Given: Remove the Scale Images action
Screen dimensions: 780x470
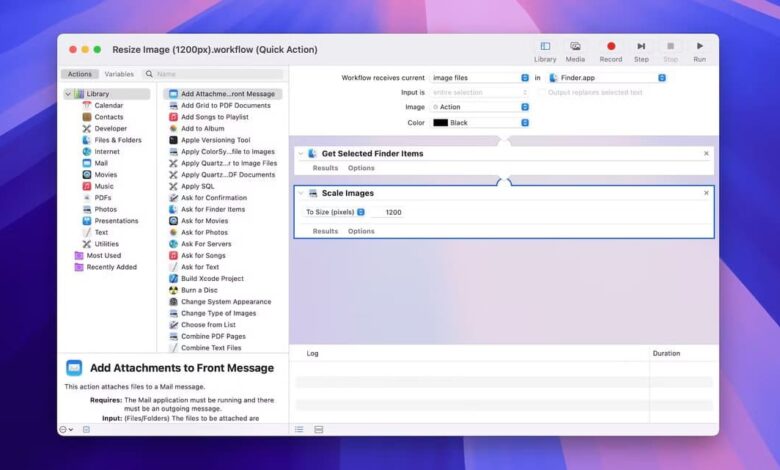Looking at the screenshot, I should click(x=706, y=193).
